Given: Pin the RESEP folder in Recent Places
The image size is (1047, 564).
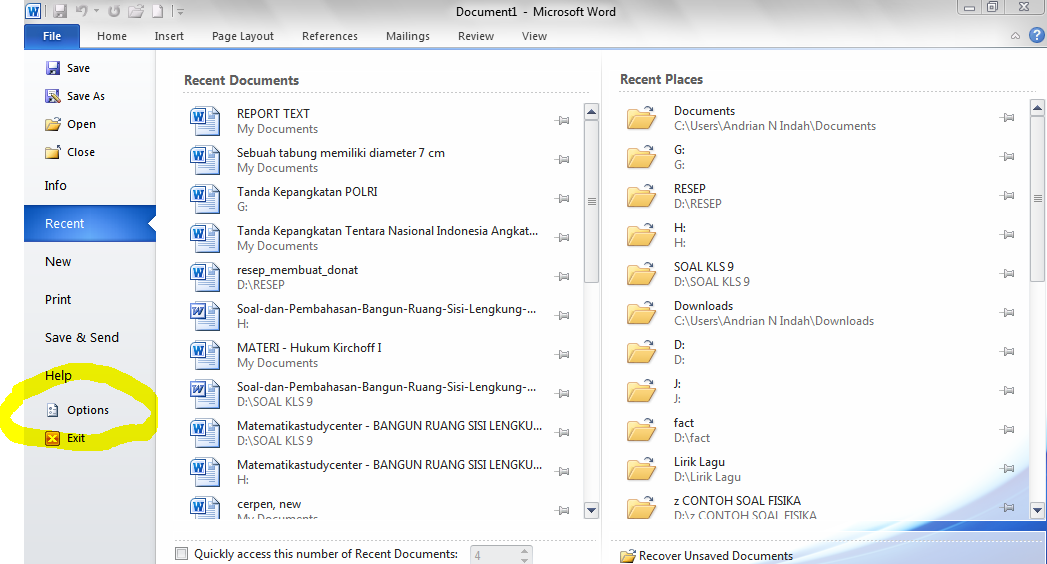Looking at the screenshot, I should tap(1007, 196).
